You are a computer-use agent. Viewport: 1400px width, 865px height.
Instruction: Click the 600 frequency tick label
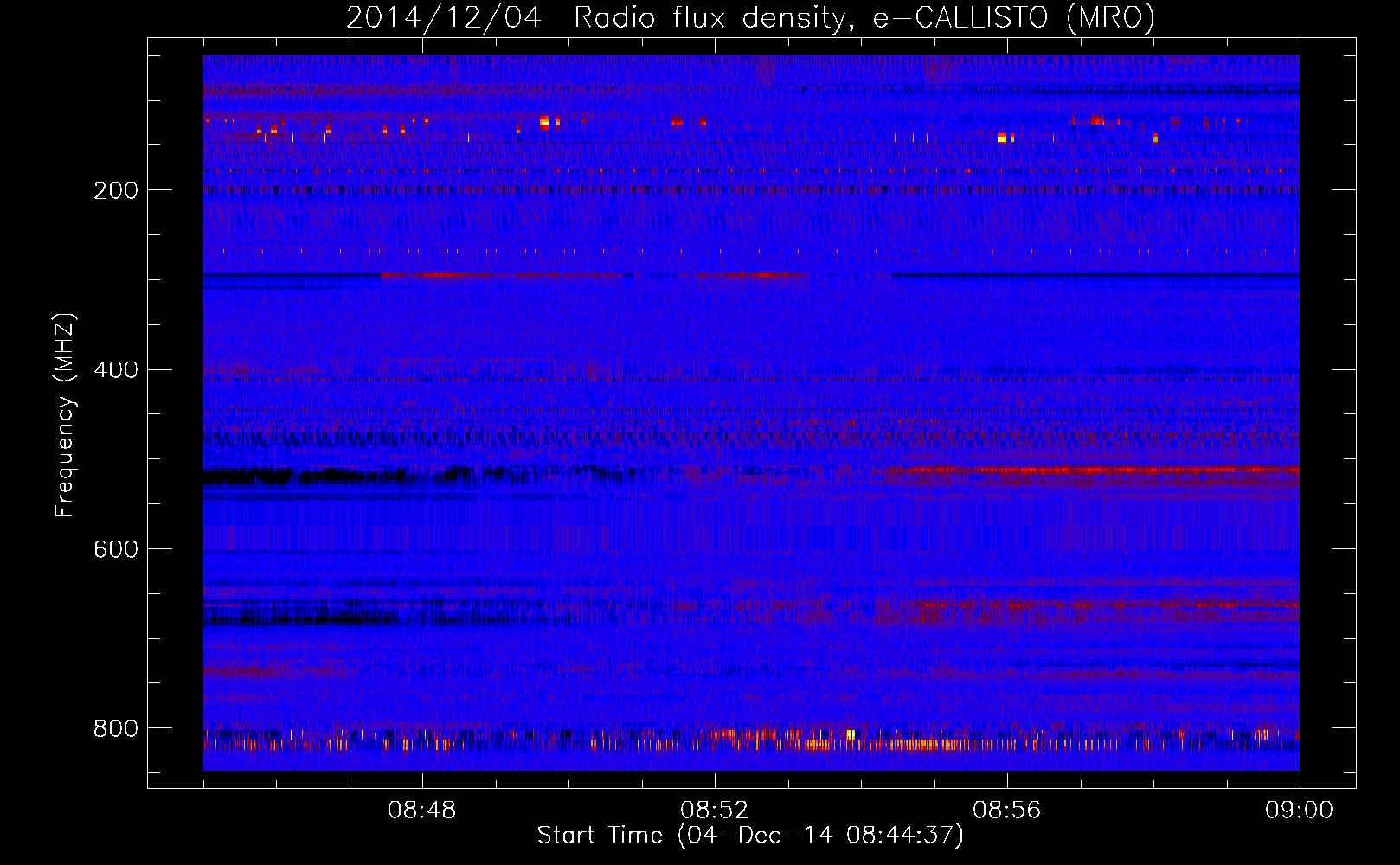116,549
